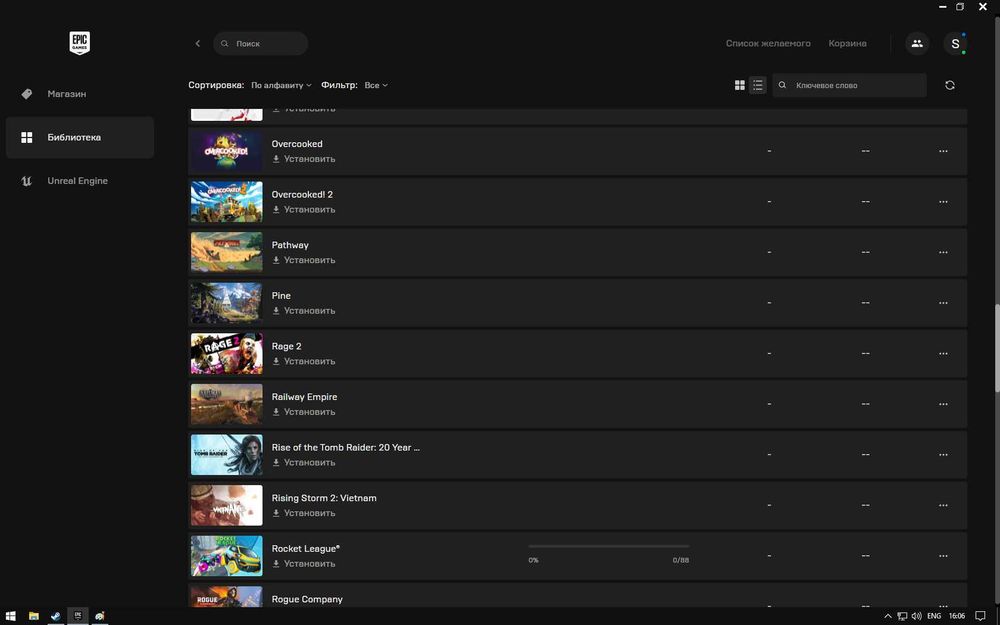Click Установить under Rocket League
Viewport: 1000px width, 625px height.
coord(304,564)
